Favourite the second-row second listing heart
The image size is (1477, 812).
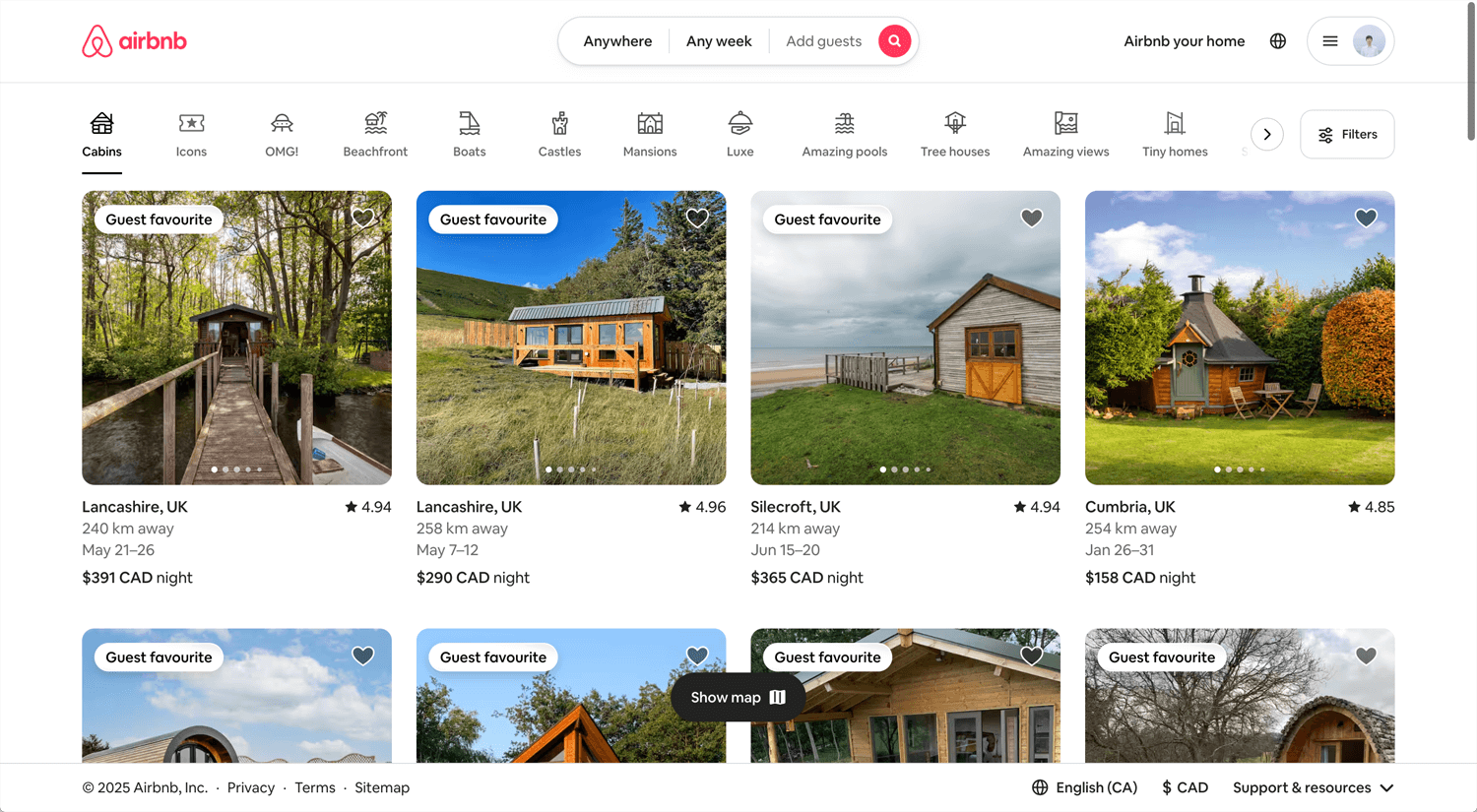(x=697, y=656)
